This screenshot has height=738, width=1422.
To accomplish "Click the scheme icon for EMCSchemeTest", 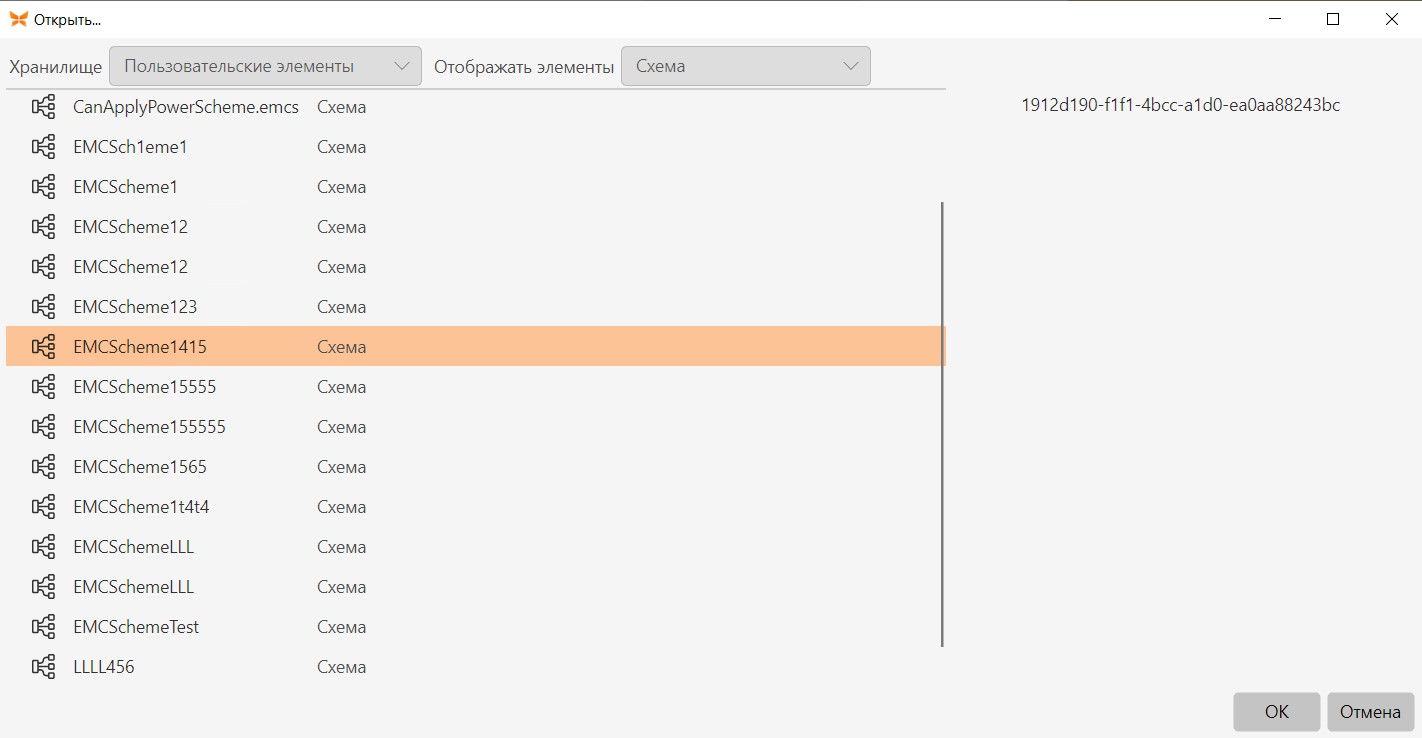I will [43, 627].
